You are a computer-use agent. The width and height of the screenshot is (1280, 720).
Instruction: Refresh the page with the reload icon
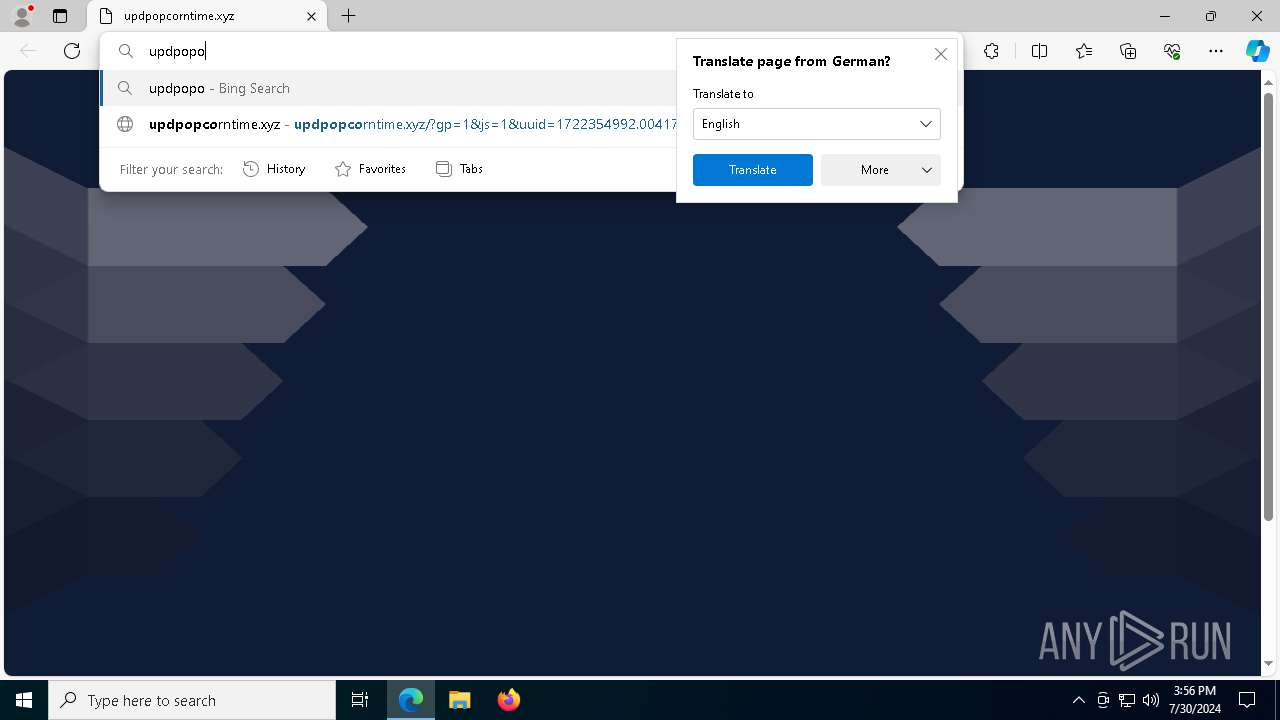[72, 51]
